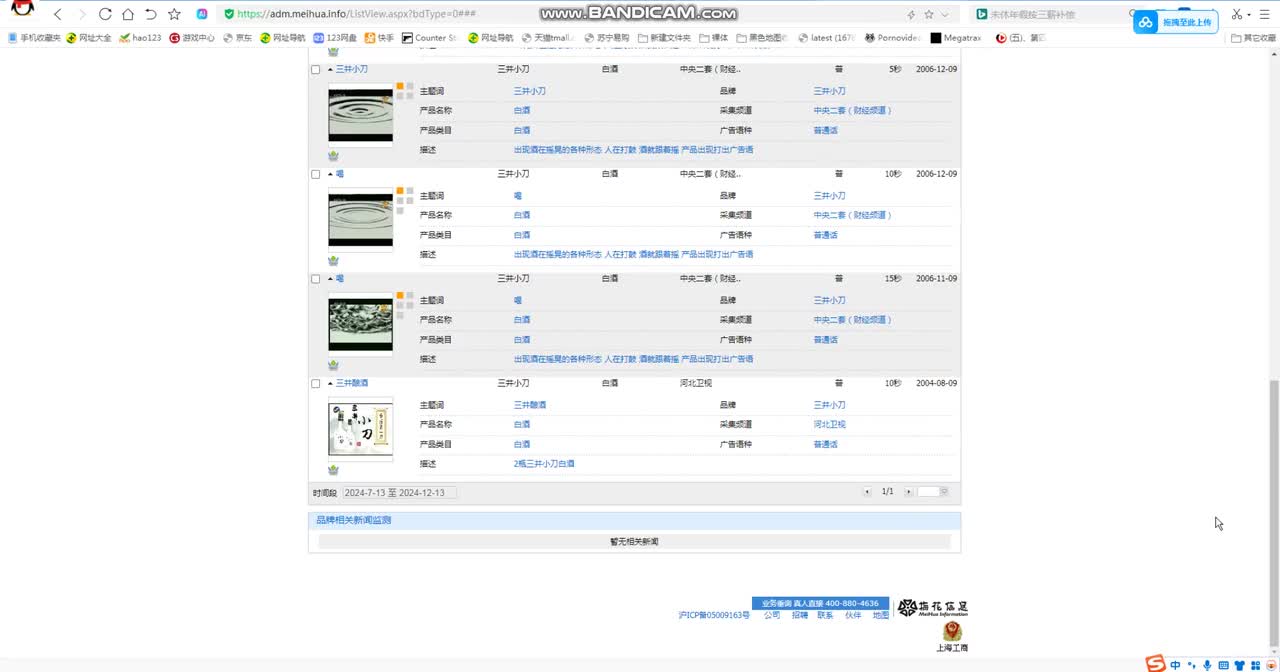1280x672 pixels.
Task: Click the undo-close-tab arrow icon
Action: pos(151,14)
